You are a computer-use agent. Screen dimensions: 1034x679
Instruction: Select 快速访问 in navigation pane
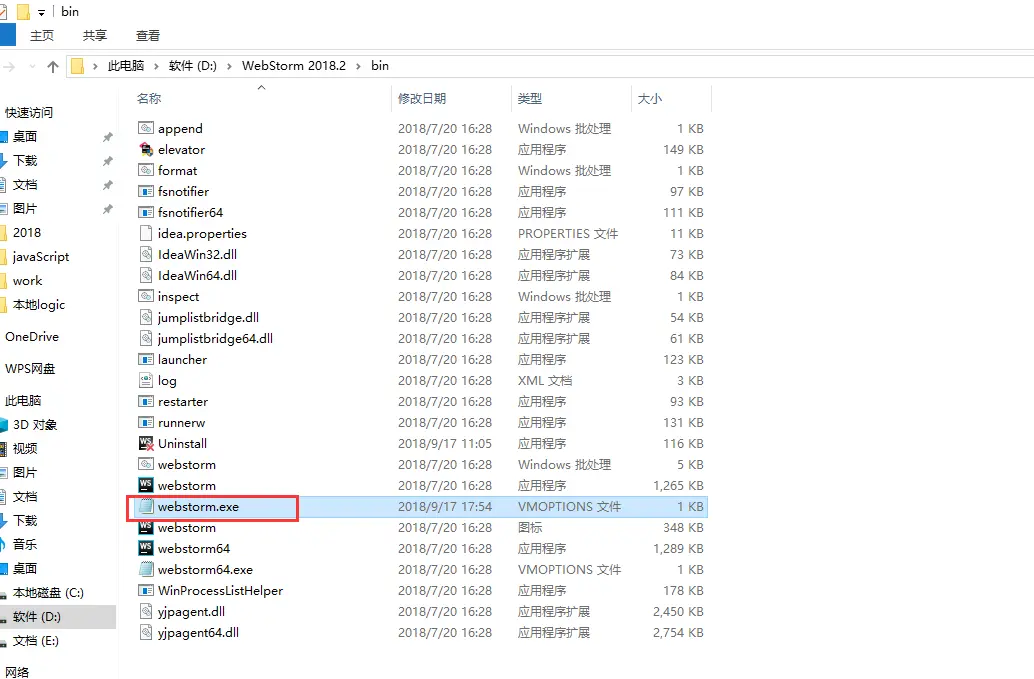pos(29,113)
